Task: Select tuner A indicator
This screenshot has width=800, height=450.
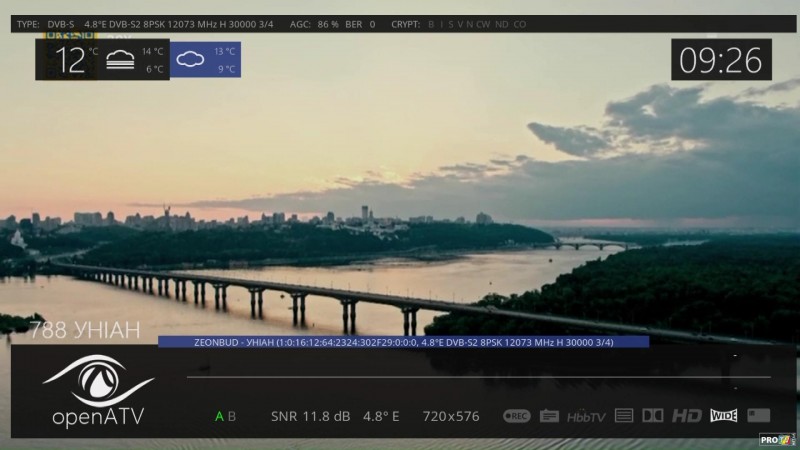Action: (220, 416)
